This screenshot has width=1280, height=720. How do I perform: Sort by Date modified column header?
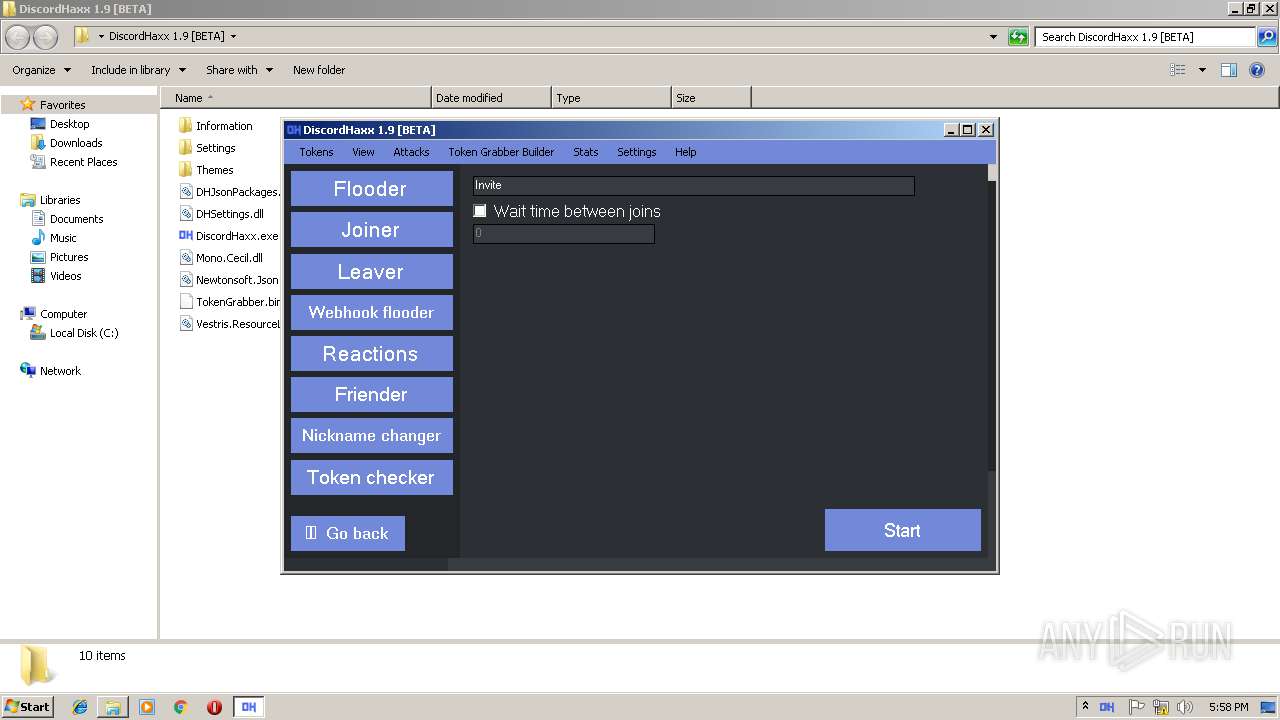coord(491,98)
